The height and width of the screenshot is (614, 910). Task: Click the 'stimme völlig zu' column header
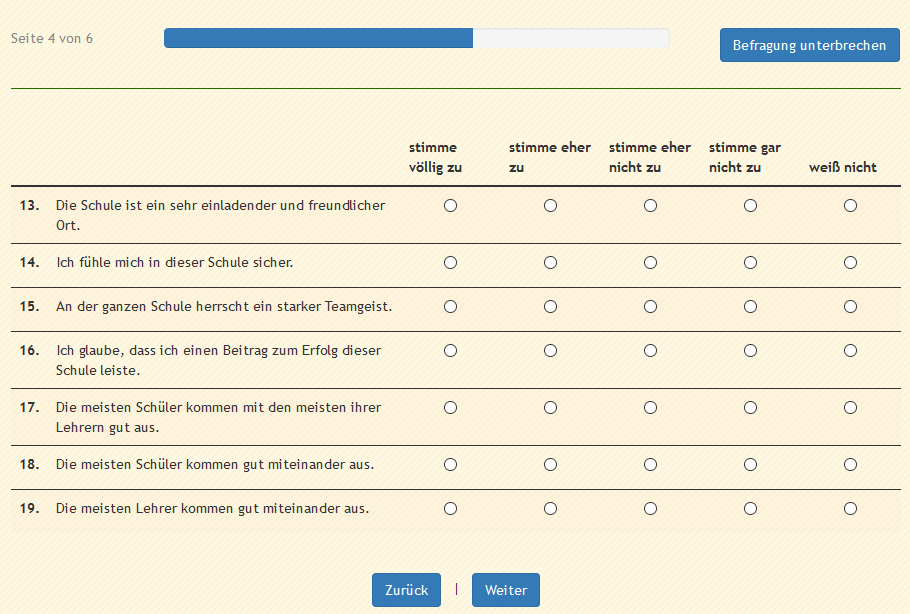point(435,157)
